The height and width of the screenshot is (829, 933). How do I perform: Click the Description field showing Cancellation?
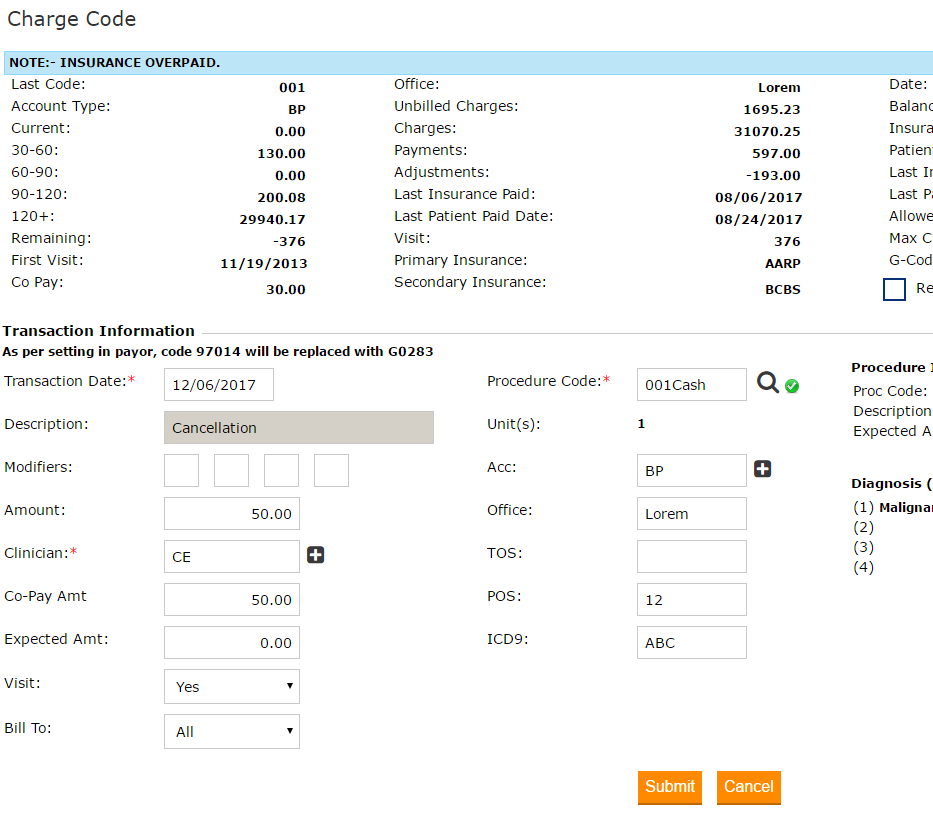click(x=298, y=428)
